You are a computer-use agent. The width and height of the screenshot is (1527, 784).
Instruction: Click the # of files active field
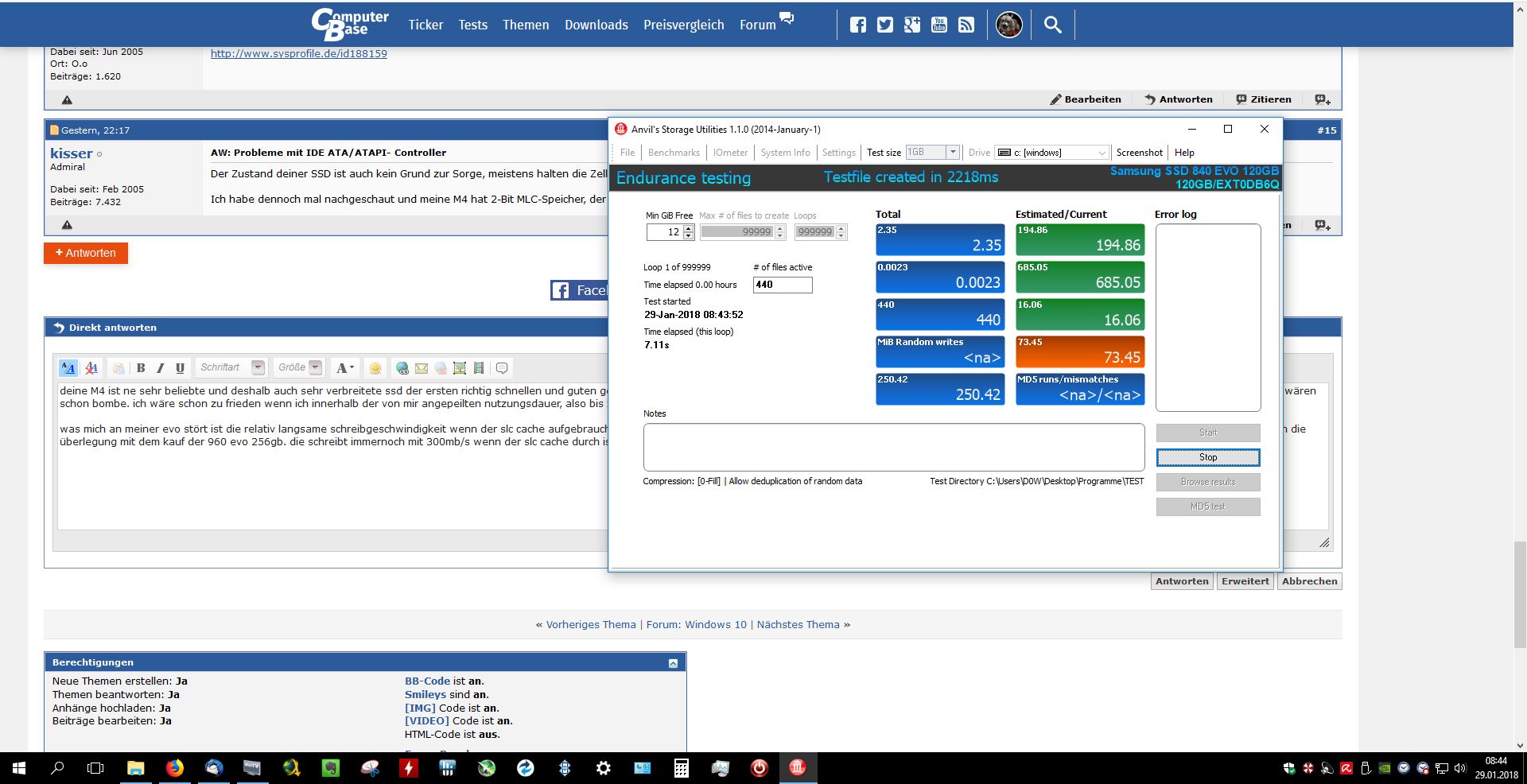(783, 285)
